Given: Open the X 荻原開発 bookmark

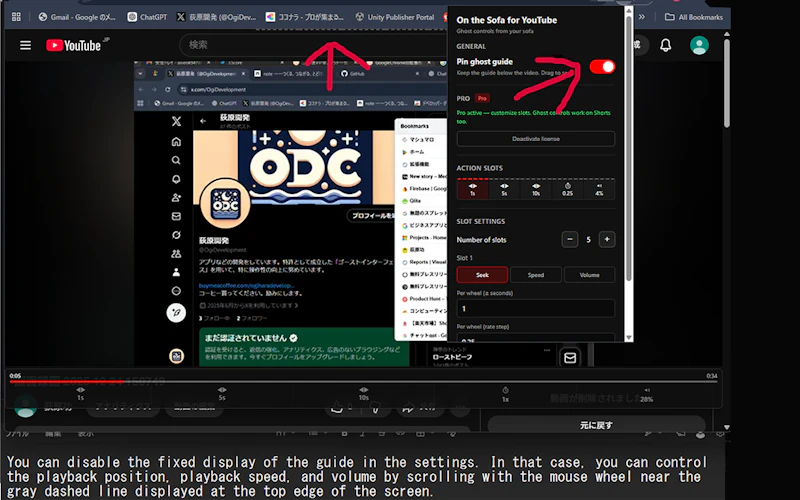Looking at the screenshot, I should [216, 17].
